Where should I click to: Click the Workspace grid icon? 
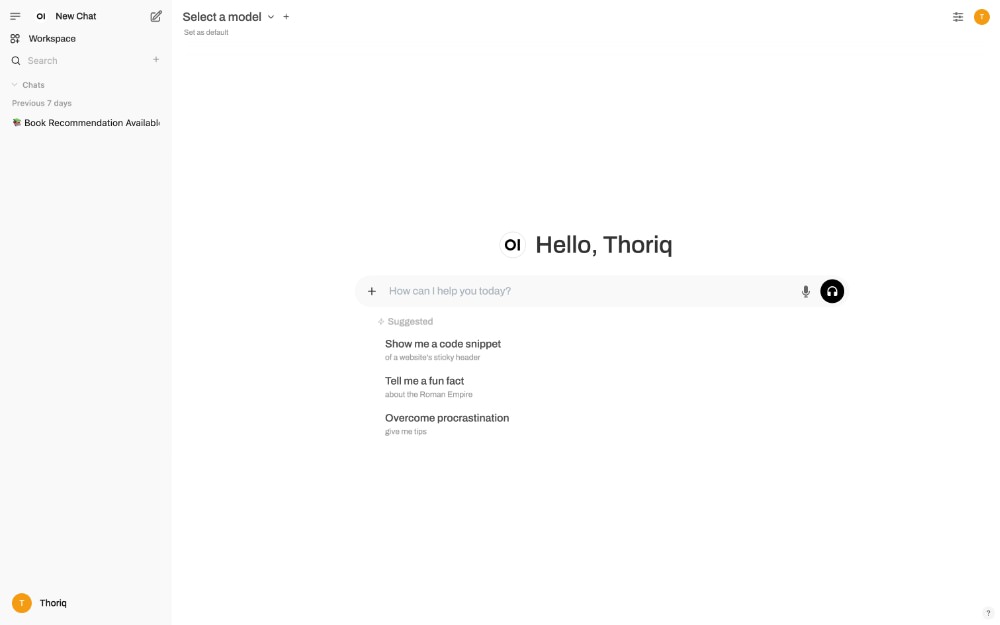(15, 39)
